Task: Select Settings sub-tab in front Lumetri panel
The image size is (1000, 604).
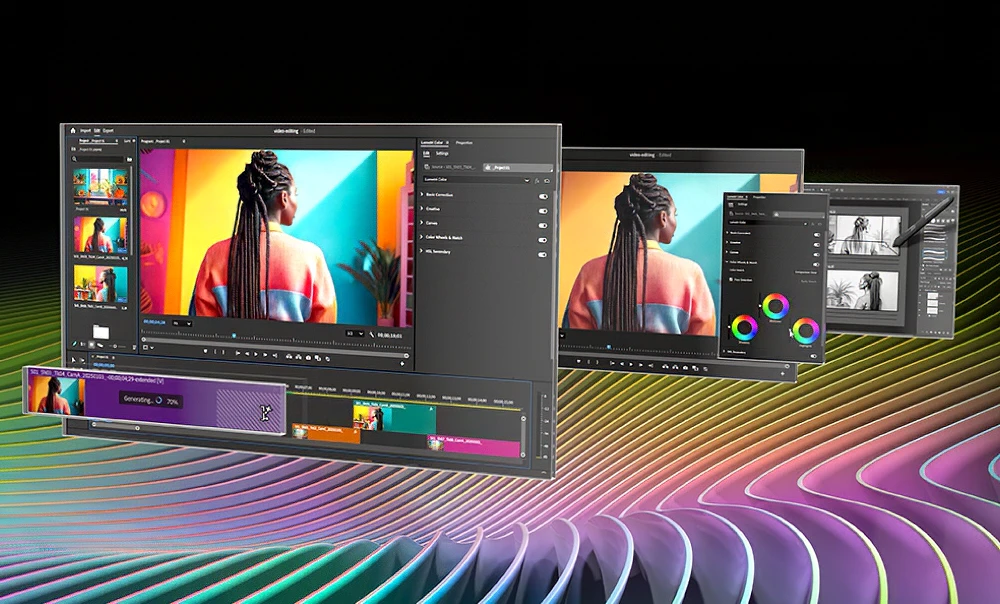Action: (x=442, y=153)
